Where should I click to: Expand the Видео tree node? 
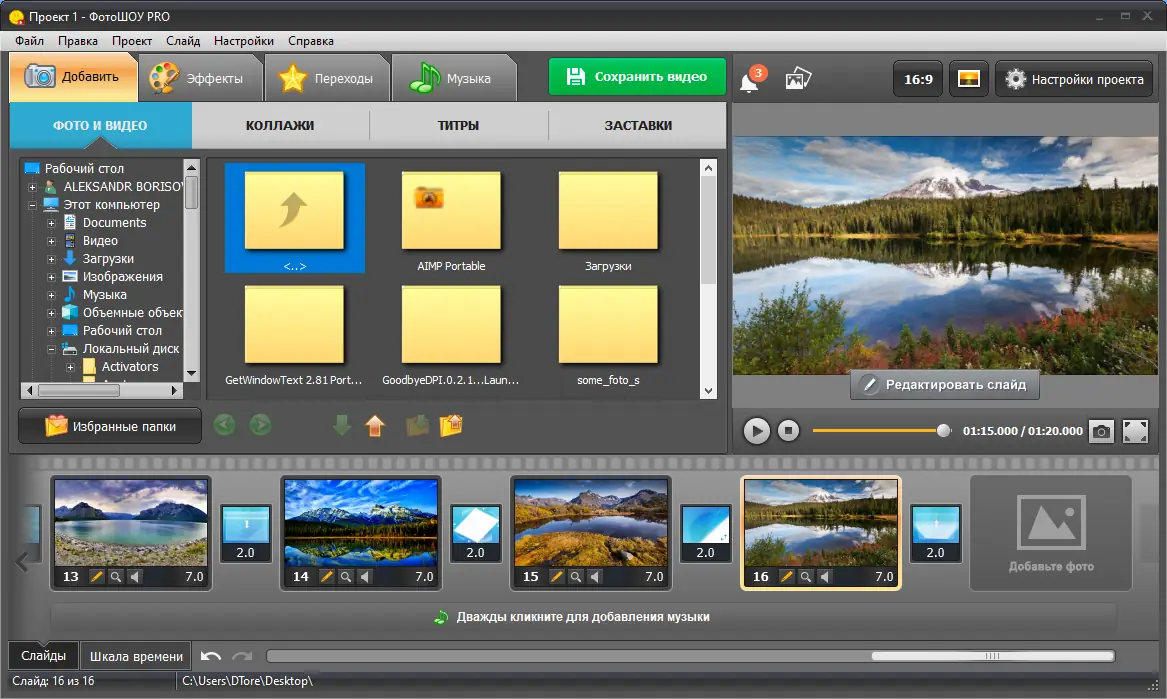click(51, 241)
